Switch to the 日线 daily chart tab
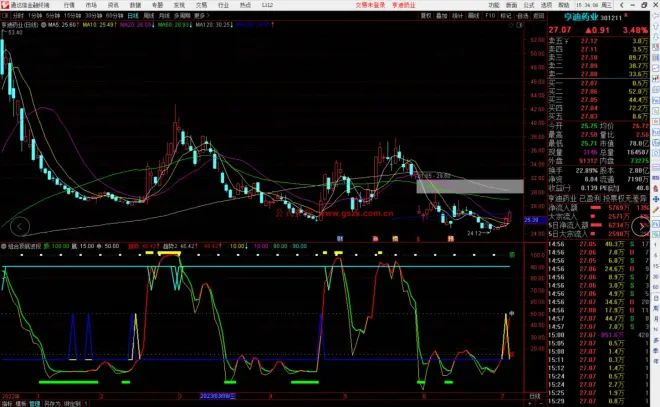 click(x=133, y=17)
